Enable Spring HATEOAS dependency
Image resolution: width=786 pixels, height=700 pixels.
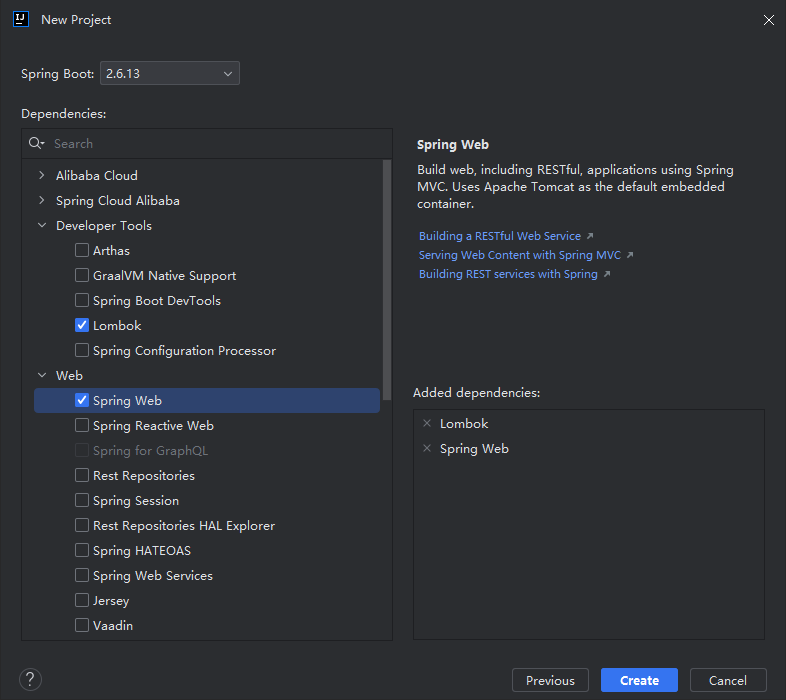pos(82,550)
